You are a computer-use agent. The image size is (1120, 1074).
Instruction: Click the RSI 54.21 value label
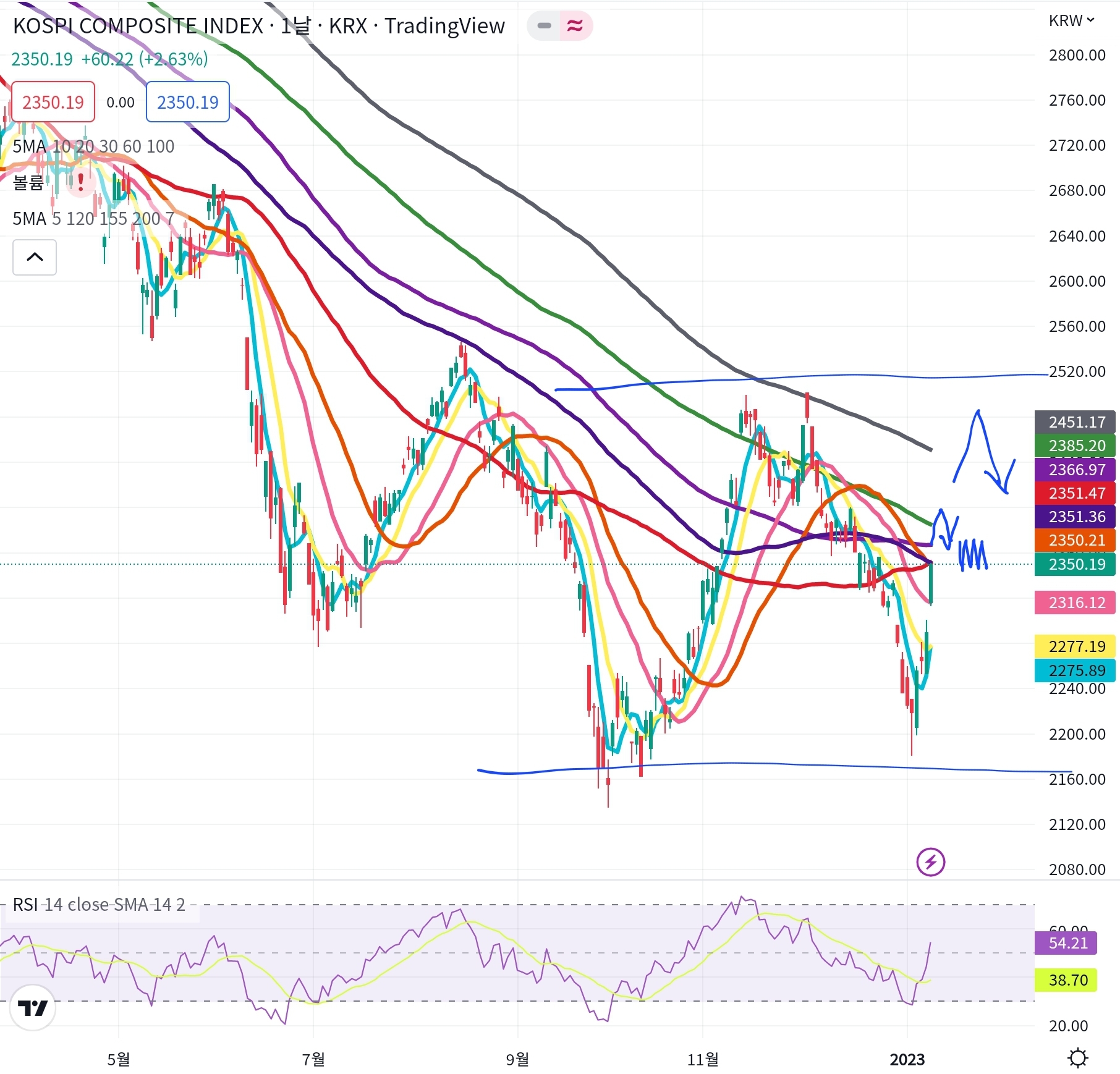coord(1066,943)
